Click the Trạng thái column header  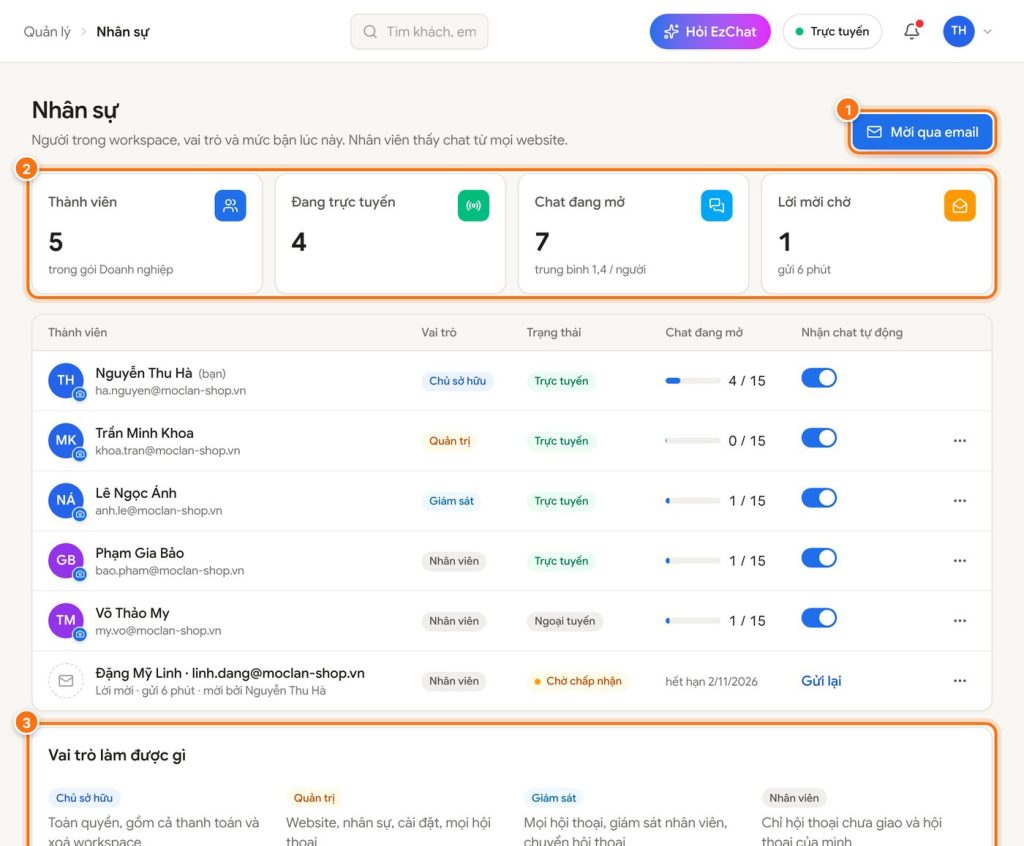tap(554, 333)
